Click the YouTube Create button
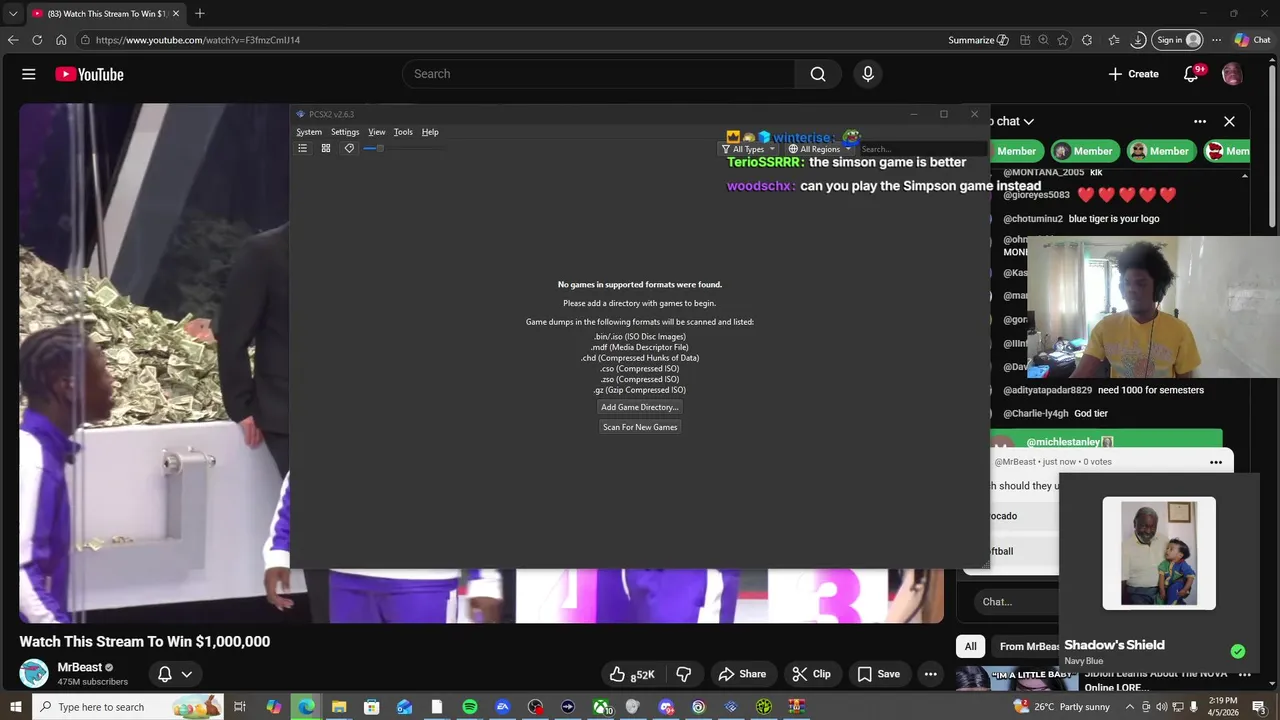The width and height of the screenshot is (1280, 720). [1133, 74]
